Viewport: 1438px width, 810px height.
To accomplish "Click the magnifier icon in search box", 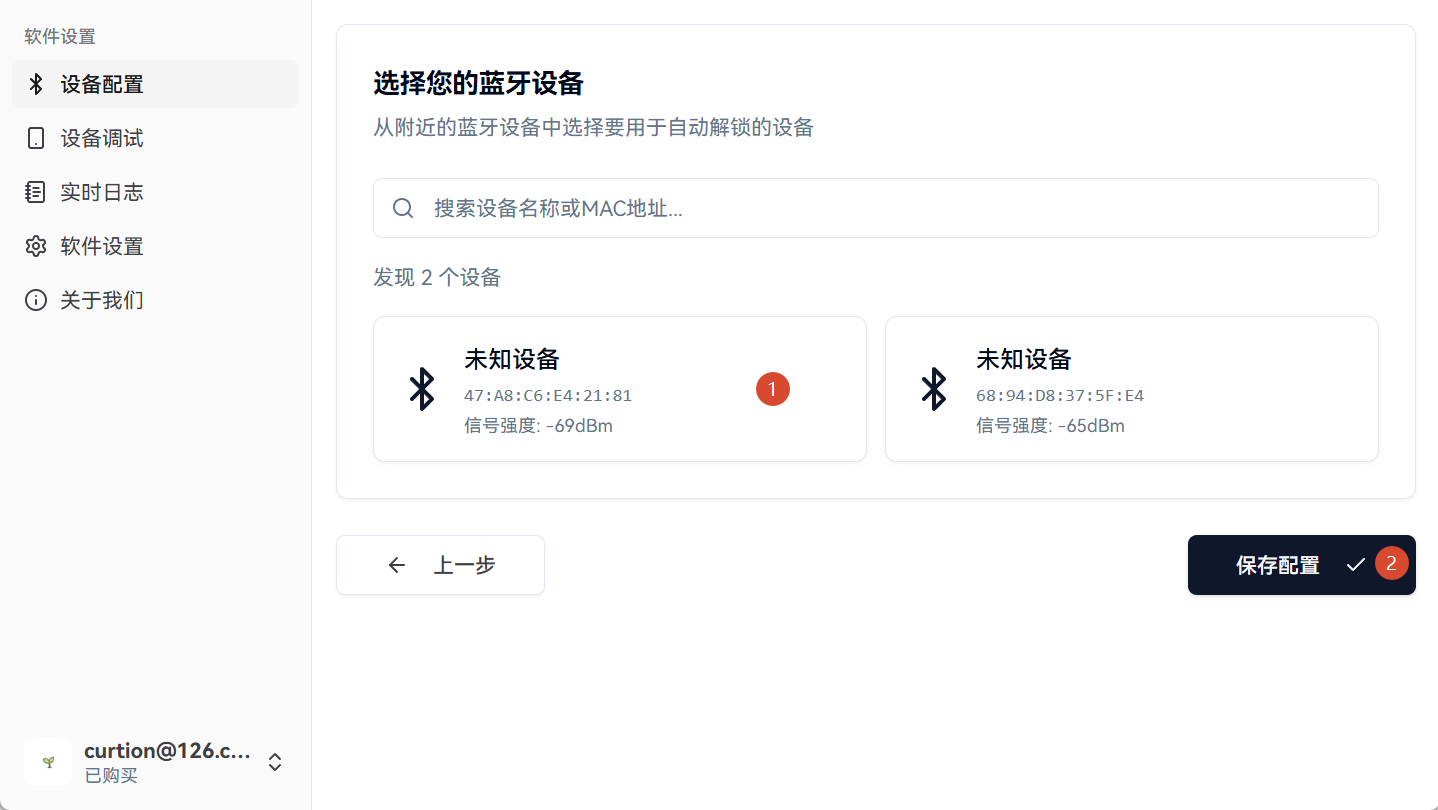I will click(x=403, y=208).
